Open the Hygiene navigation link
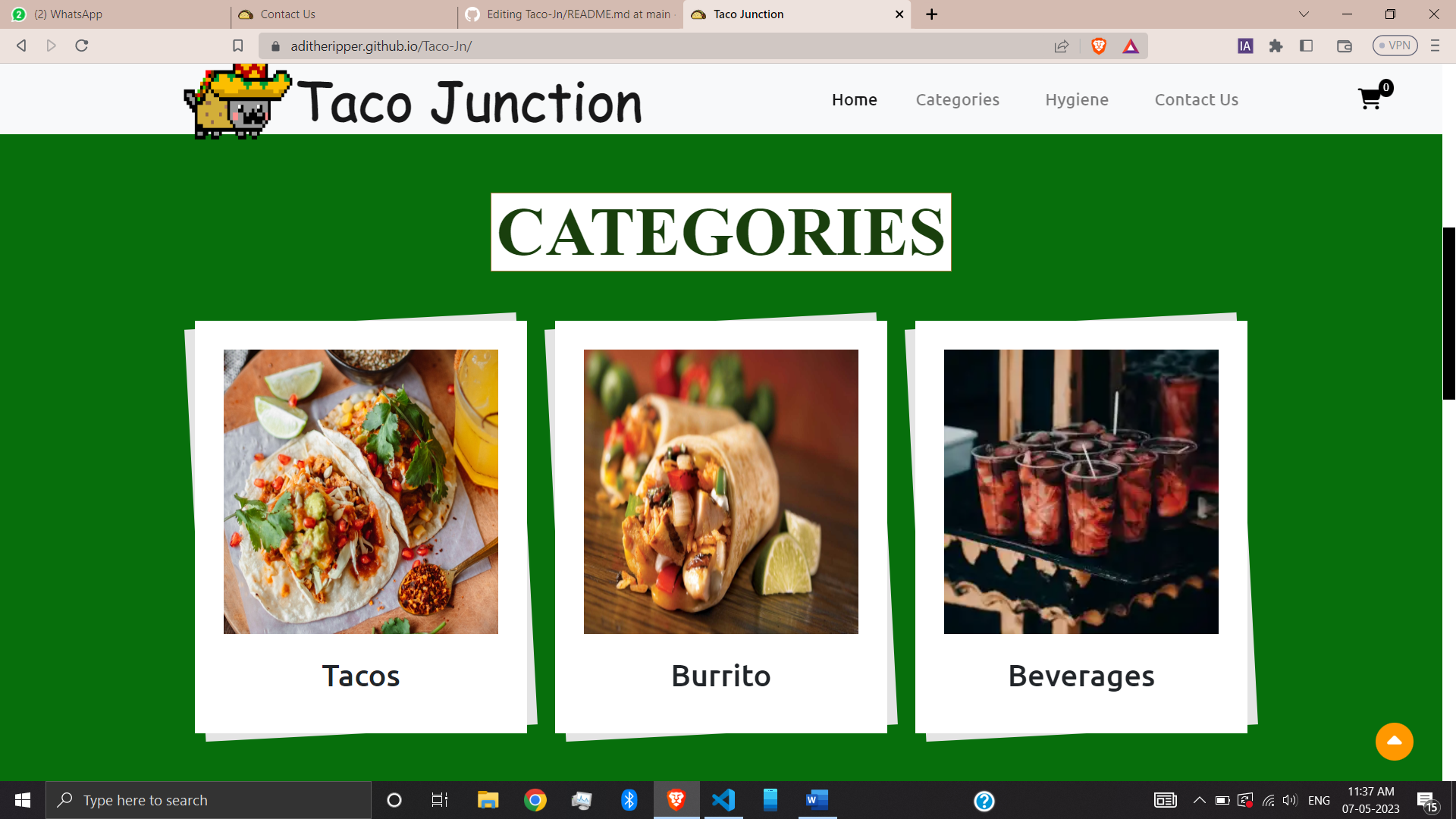Screen dimensions: 1456x819 point(1077,99)
